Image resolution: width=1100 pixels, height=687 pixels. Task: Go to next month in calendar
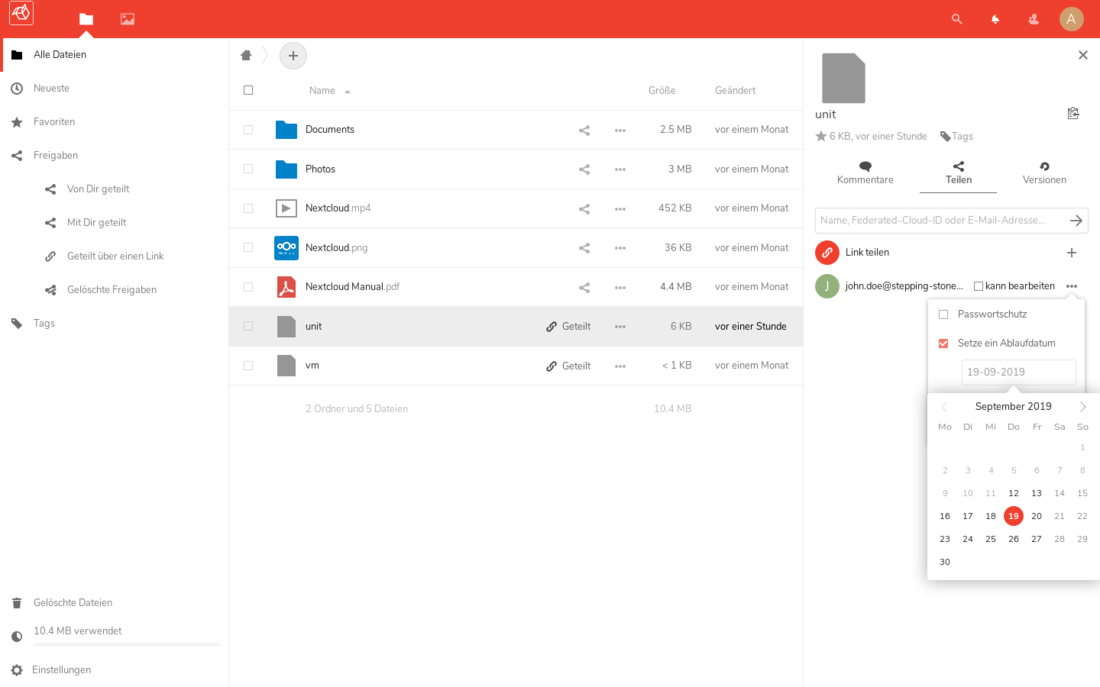click(x=1082, y=407)
